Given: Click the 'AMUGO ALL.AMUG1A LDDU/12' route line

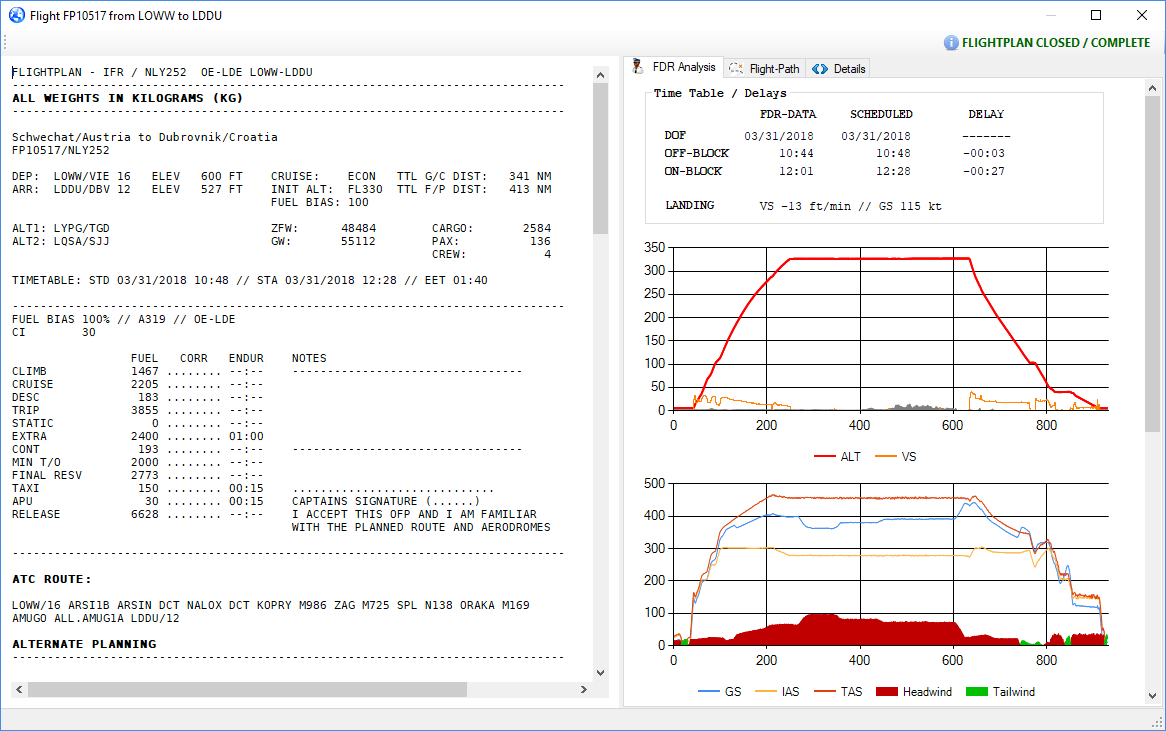Looking at the screenshot, I should [x=96, y=618].
